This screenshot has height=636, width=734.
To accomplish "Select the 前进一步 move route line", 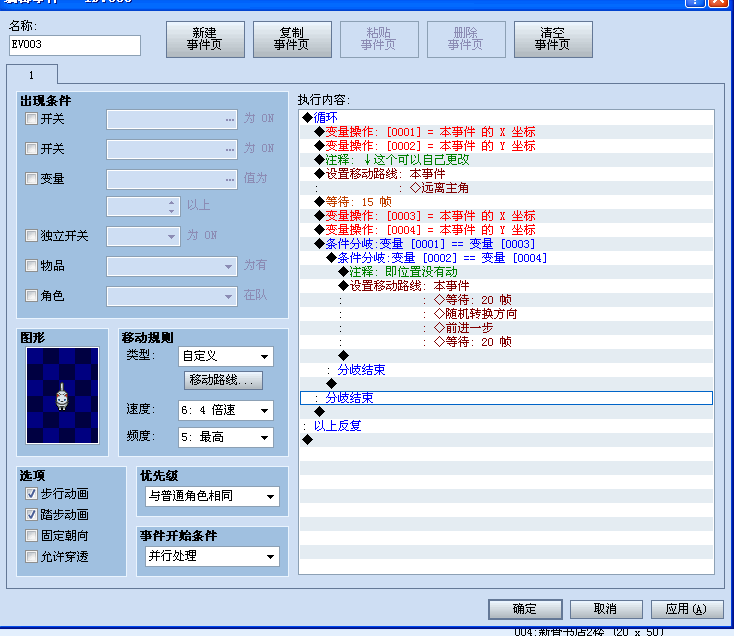I will click(506, 328).
